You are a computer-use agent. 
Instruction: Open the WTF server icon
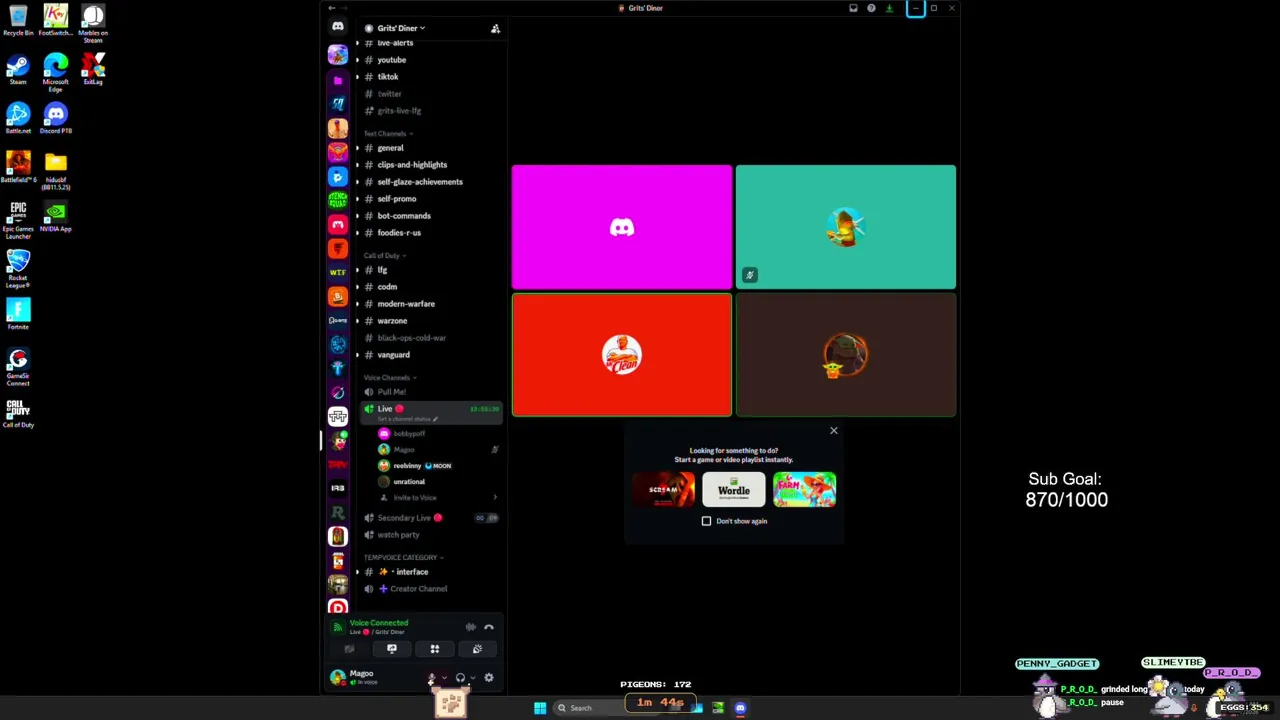(338, 272)
